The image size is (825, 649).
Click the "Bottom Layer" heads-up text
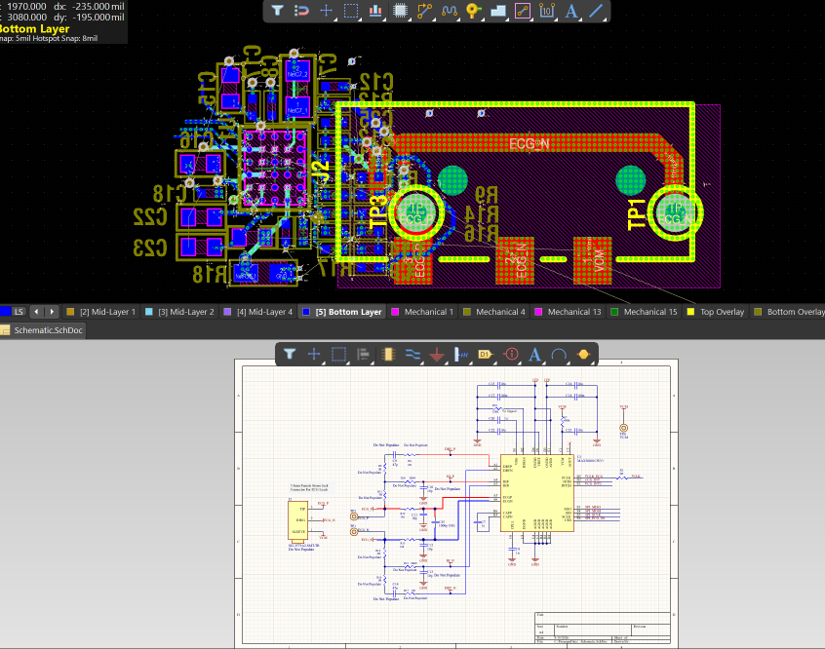(x=35, y=28)
